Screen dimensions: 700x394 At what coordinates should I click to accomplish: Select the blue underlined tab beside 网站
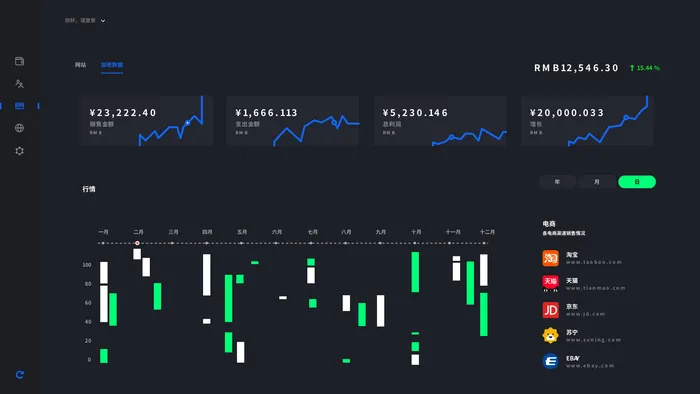tap(112, 65)
